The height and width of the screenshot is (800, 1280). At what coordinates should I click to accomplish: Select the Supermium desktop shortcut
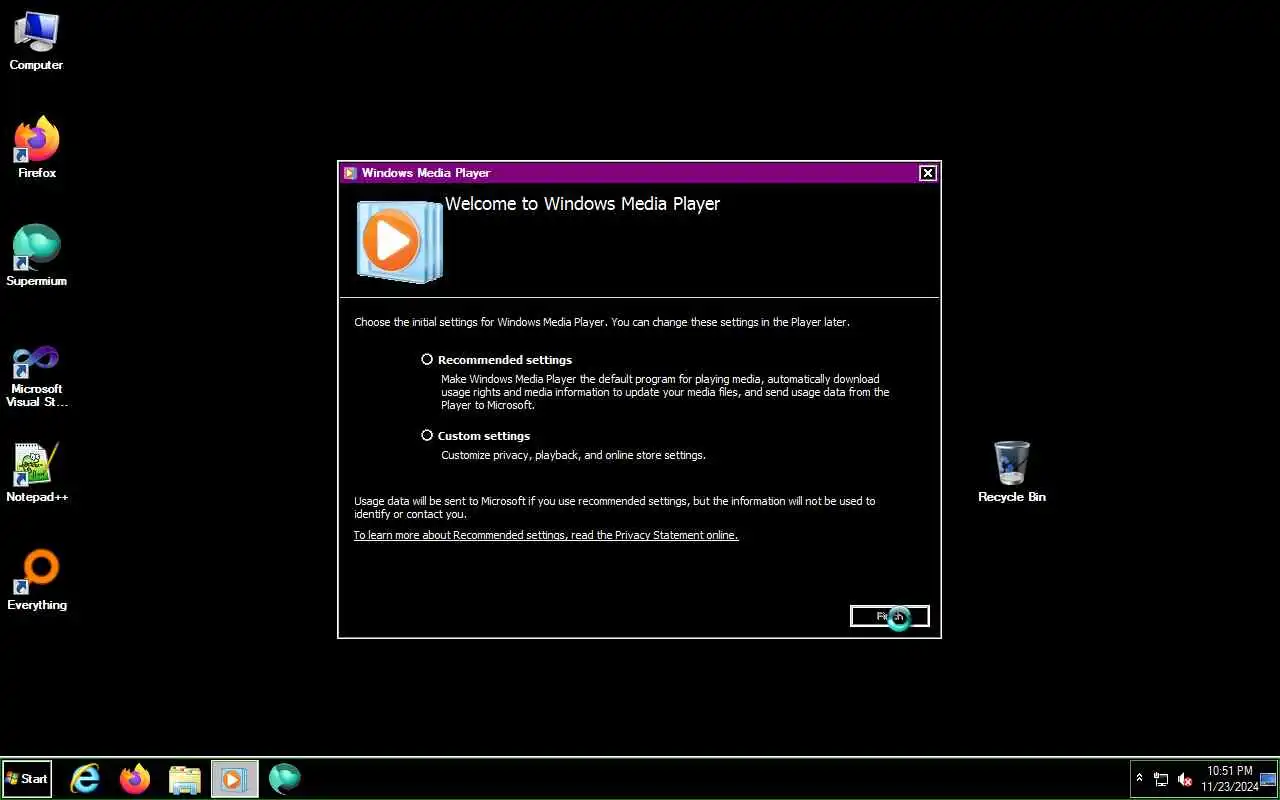(x=37, y=256)
